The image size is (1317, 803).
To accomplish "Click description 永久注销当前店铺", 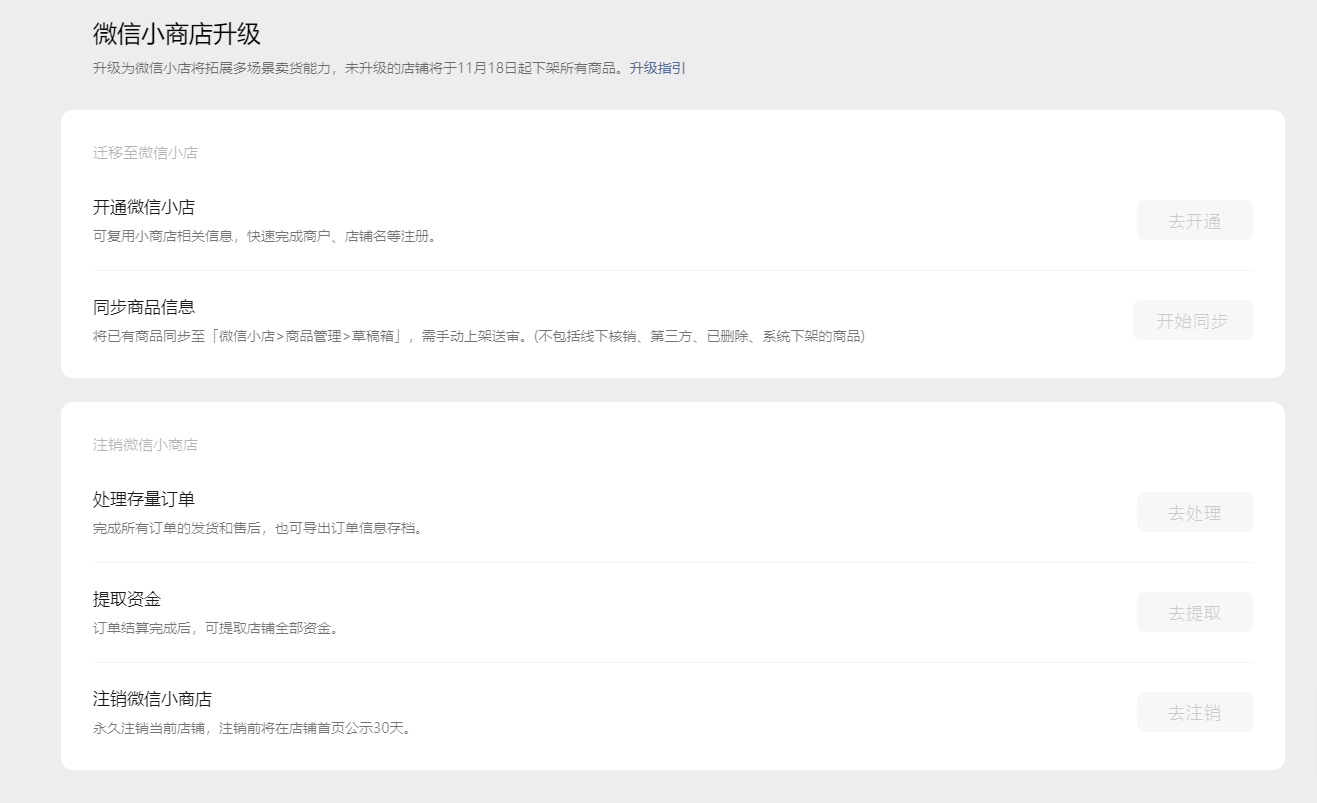I will (252, 728).
